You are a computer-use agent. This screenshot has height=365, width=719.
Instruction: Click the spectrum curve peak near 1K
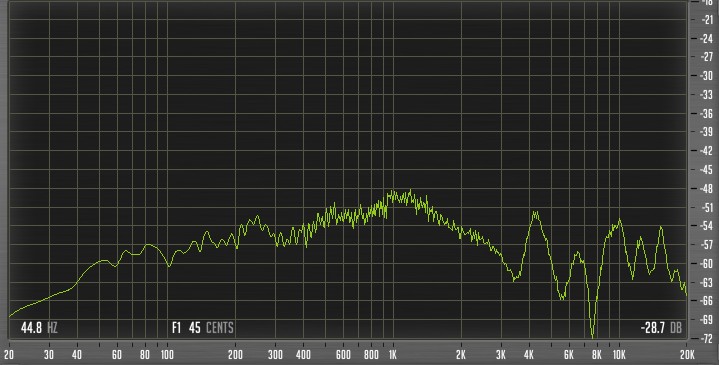coord(400,196)
